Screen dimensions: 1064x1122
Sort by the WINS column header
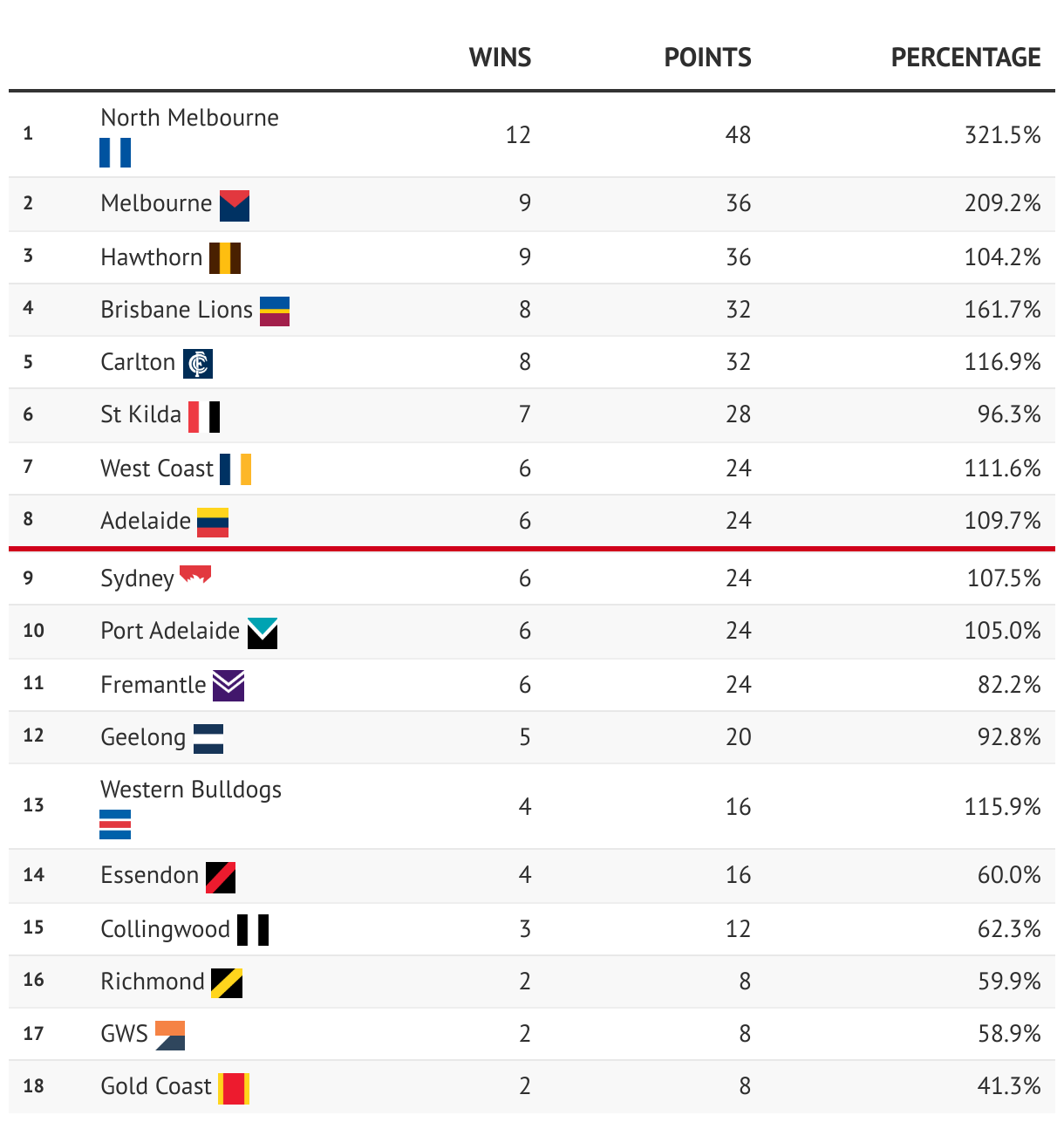pos(500,58)
